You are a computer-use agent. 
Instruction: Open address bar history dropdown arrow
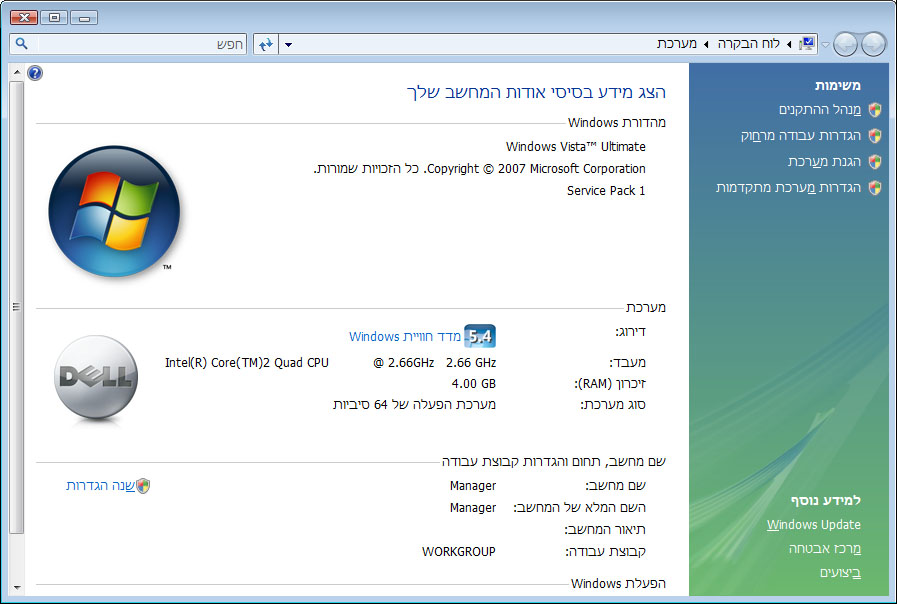tap(288, 44)
